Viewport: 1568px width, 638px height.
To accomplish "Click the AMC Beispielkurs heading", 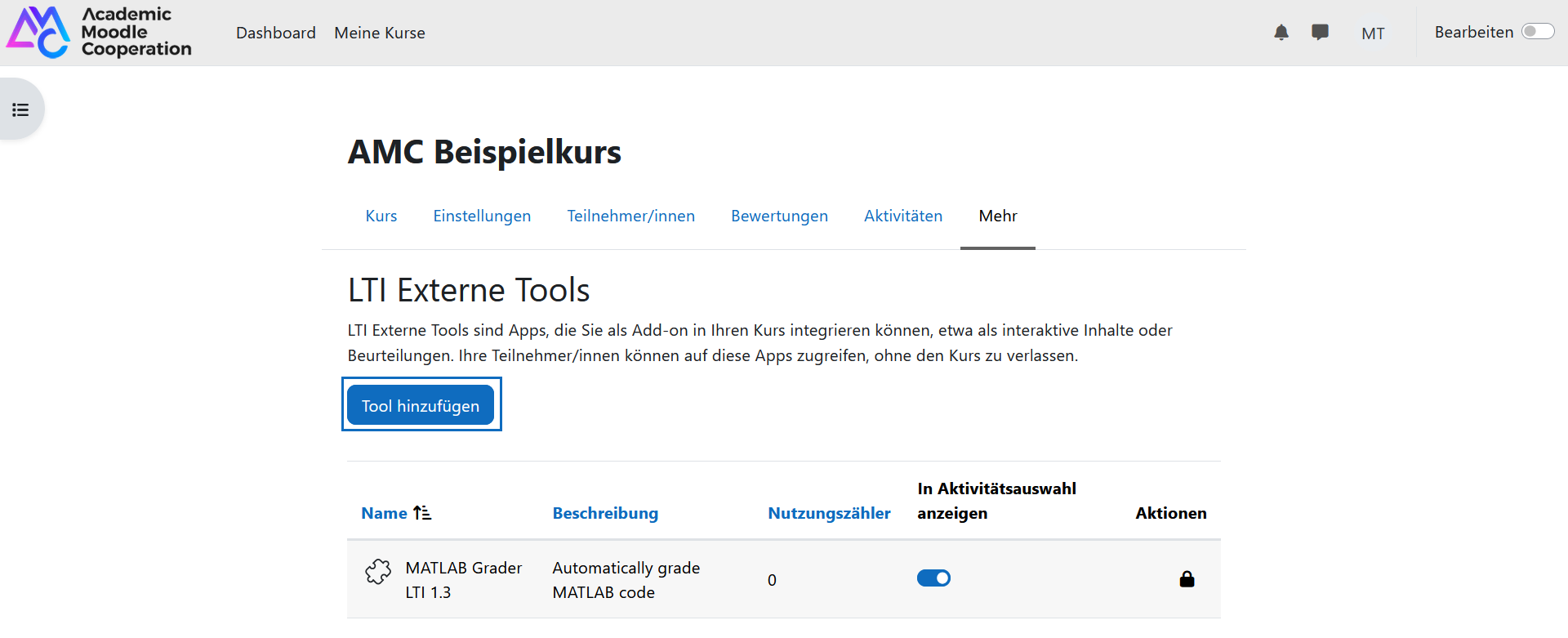I will point(484,152).
